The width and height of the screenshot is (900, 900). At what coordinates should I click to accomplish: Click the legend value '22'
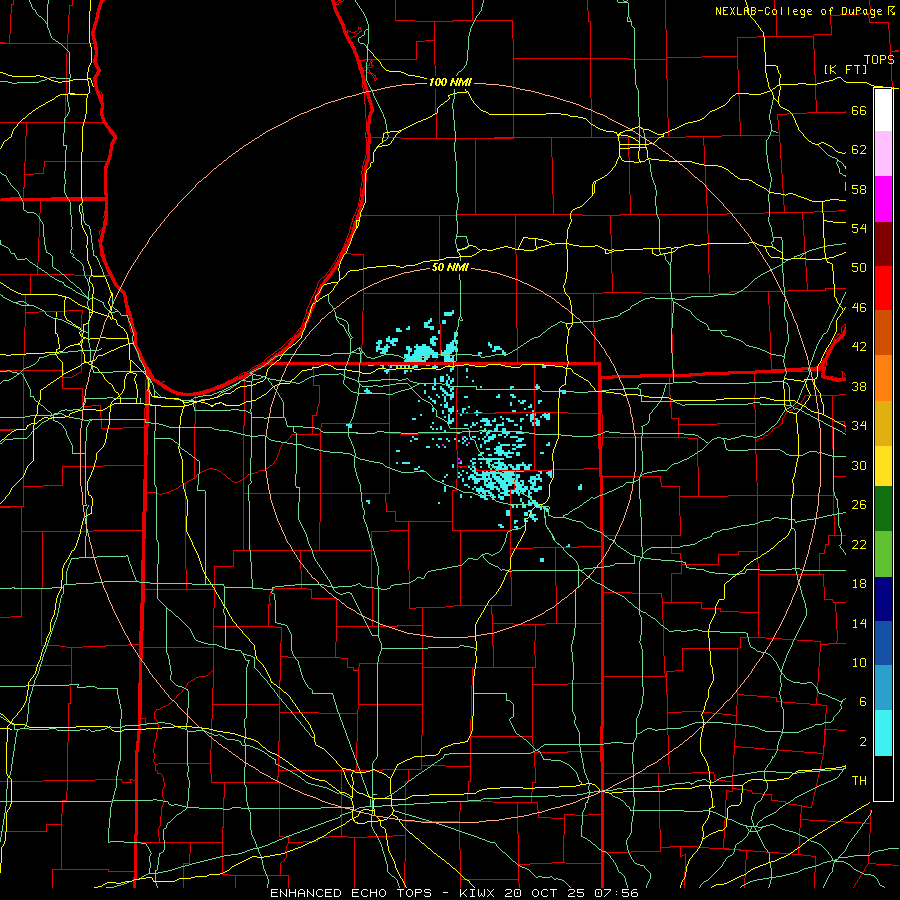(x=859, y=544)
